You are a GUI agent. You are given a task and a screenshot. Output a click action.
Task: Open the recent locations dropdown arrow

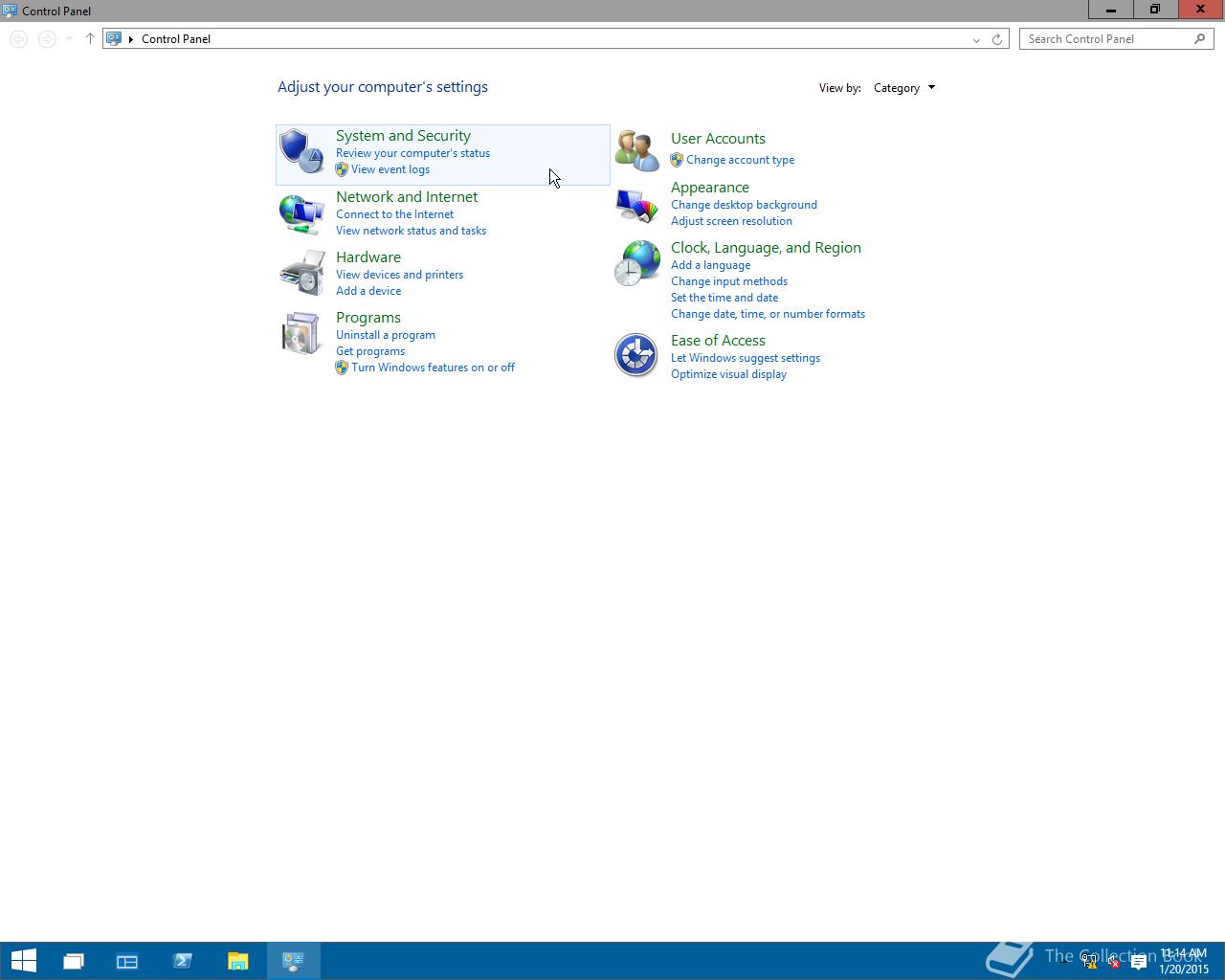coord(69,39)
